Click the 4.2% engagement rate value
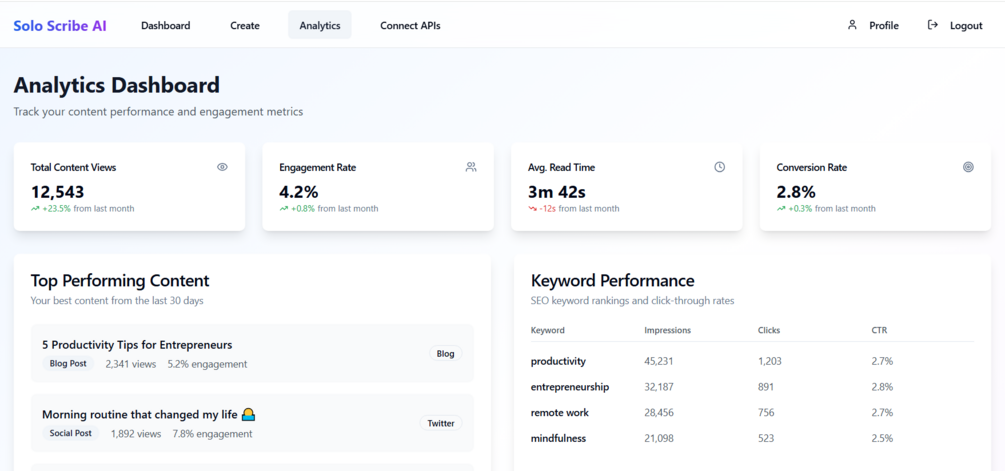The width and height of the screenshot is (1005, 471). click(x=299, y=192)
